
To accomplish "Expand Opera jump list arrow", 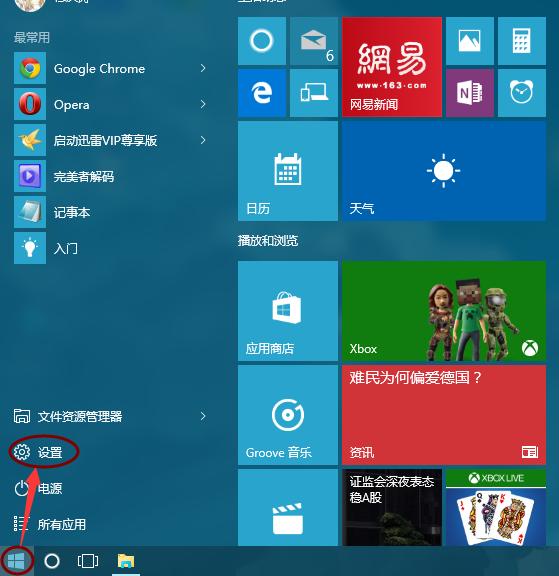I will 203,104.
